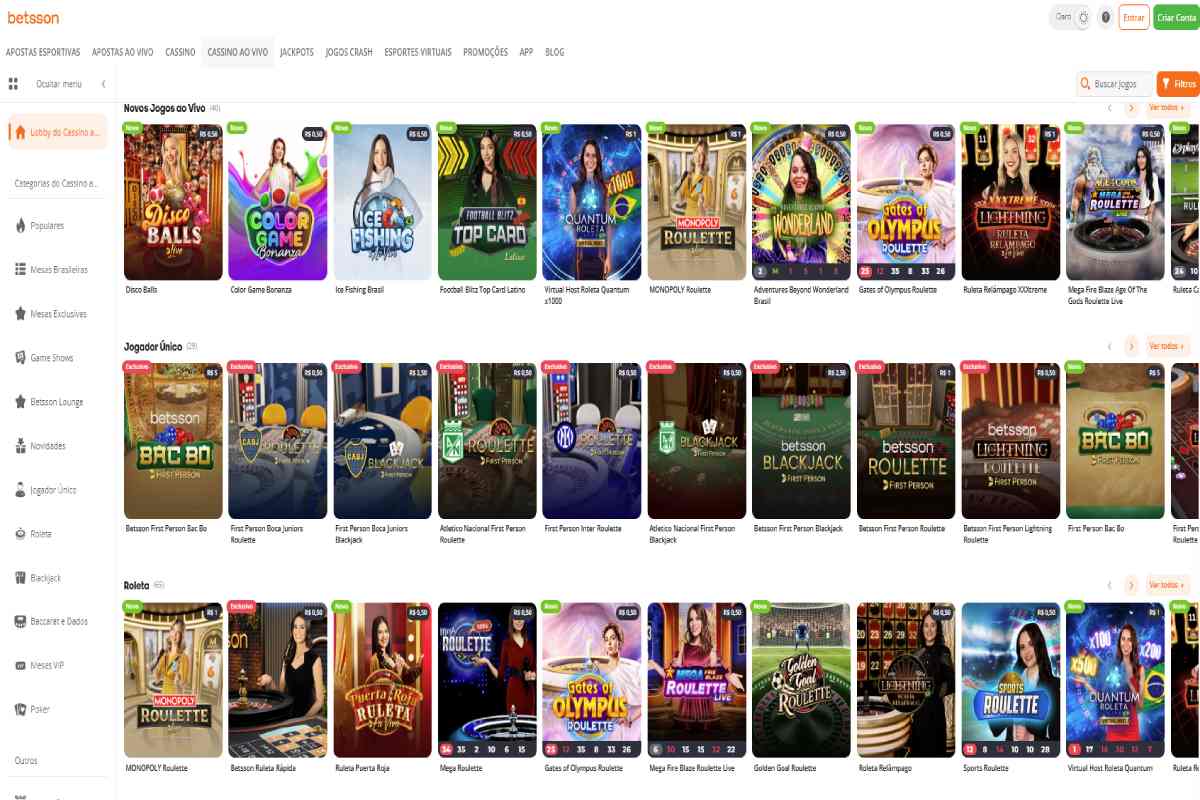Select the Populares flame icon
Screen dimensions: 1200x800
(20, 226)
